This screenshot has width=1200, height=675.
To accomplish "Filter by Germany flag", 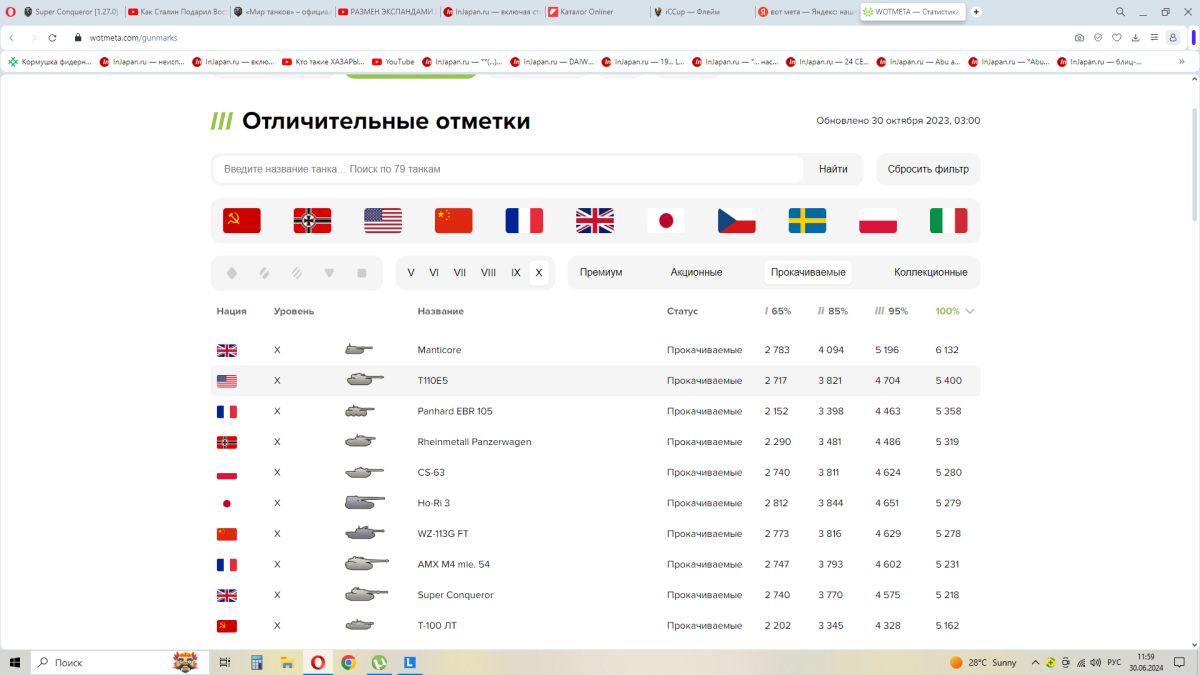I will coord(313,220).
